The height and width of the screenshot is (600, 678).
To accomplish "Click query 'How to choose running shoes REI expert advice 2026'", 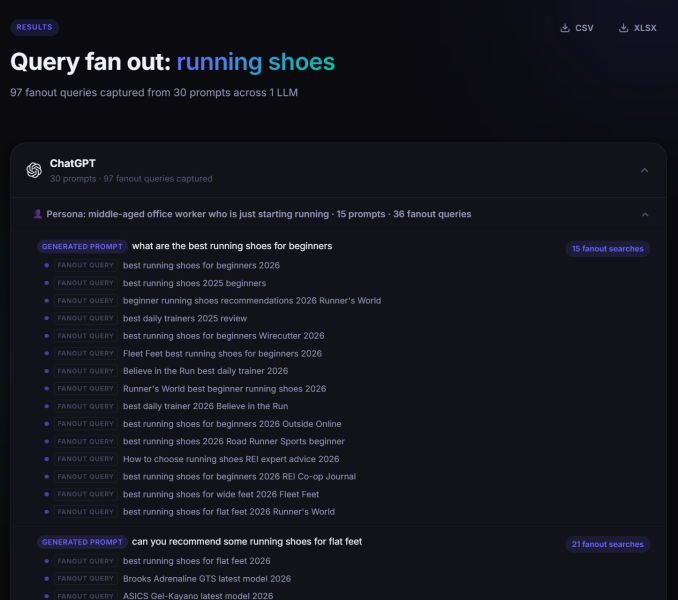I will point(231,459).
